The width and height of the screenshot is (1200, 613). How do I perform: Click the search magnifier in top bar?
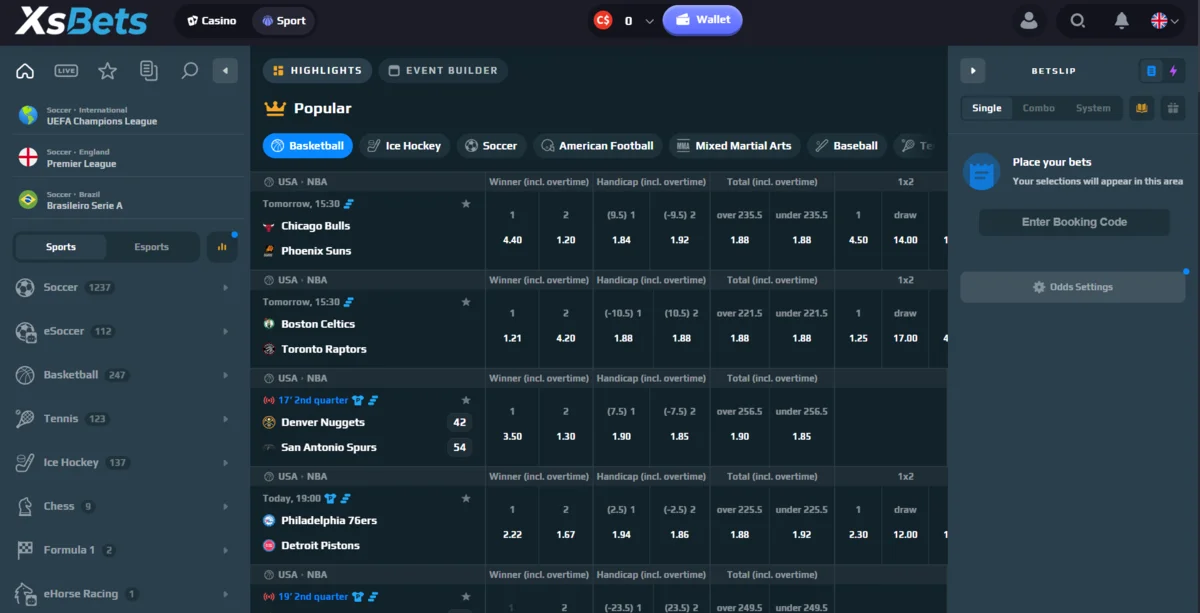[1077, 20]
